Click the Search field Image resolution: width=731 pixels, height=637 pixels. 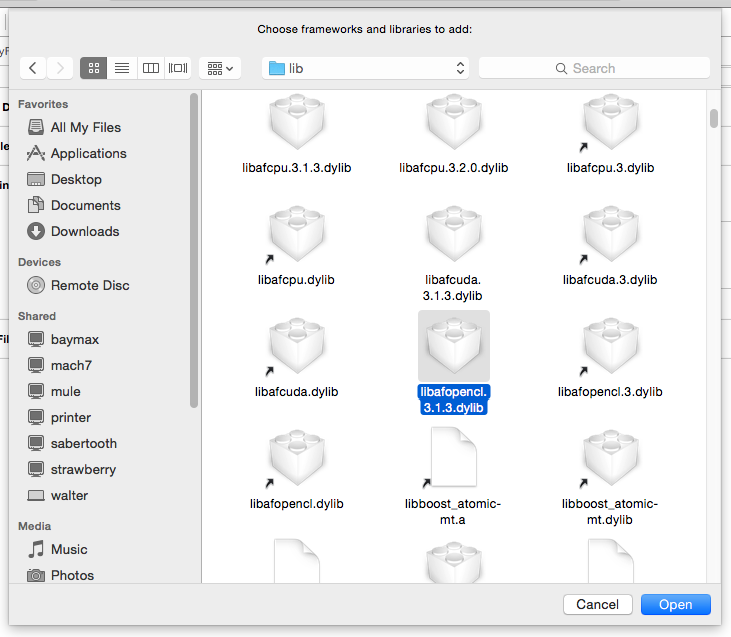coord(594,68)
